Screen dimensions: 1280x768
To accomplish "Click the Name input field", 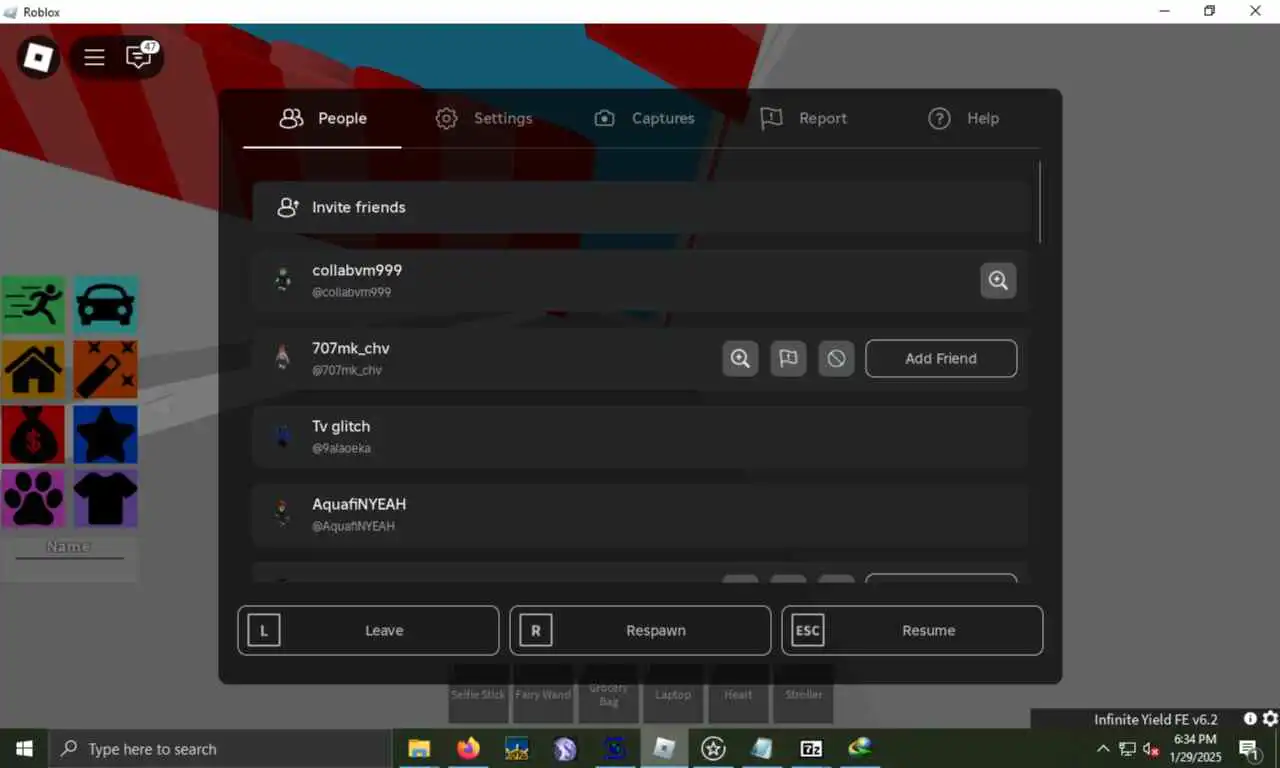I will [68, 547].
